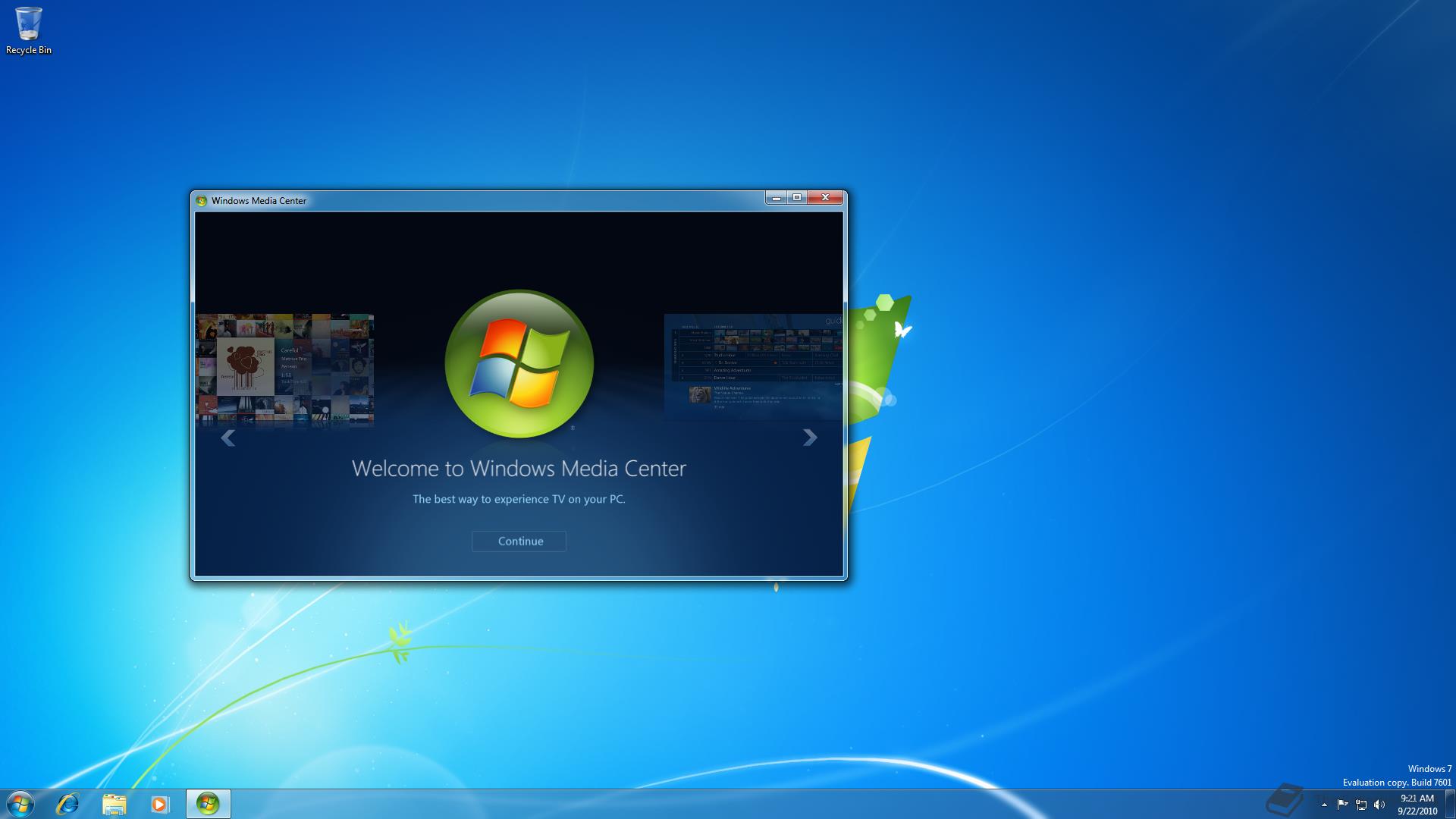Open the TV guide preview thumbnail
This screenshot has width=1456, height=819.
[x=753, y=367]
